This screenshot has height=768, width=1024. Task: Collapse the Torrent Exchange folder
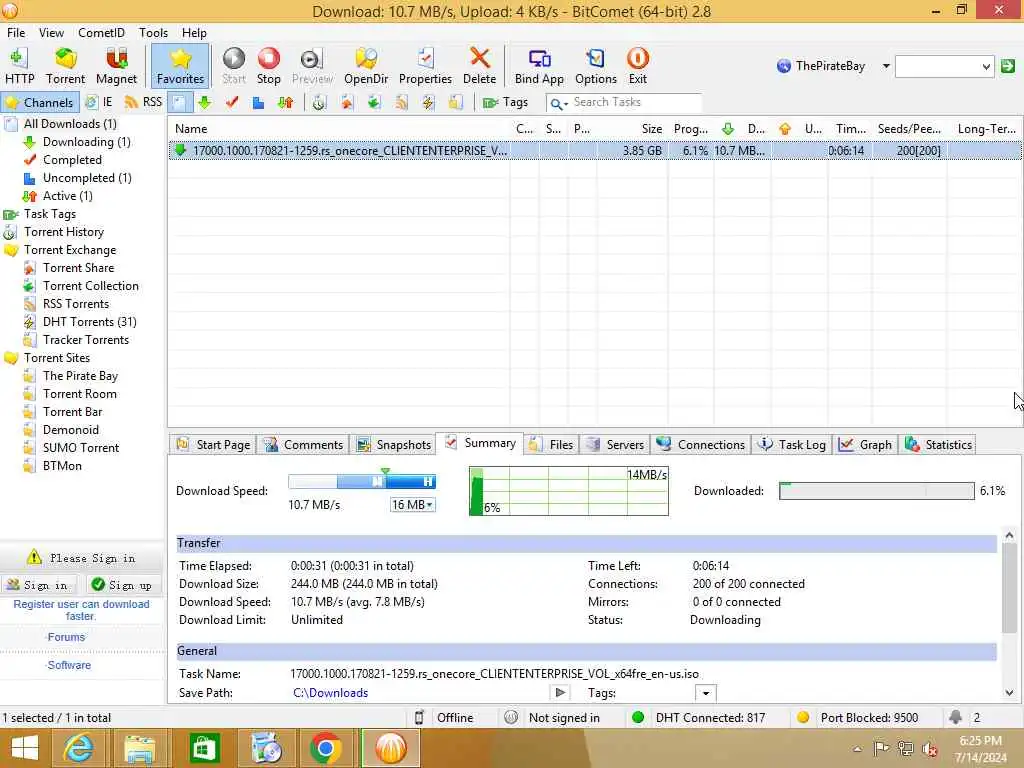(10, 250)
